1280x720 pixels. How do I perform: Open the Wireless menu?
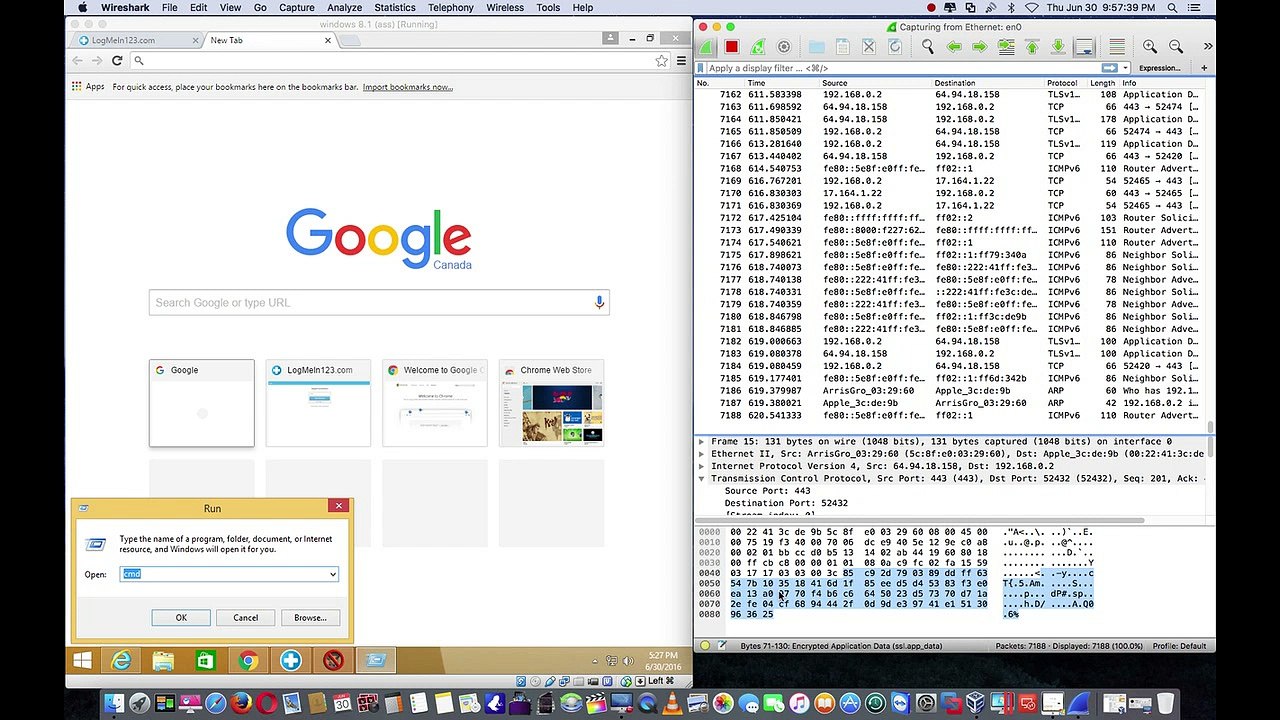[x=505, y=8]
